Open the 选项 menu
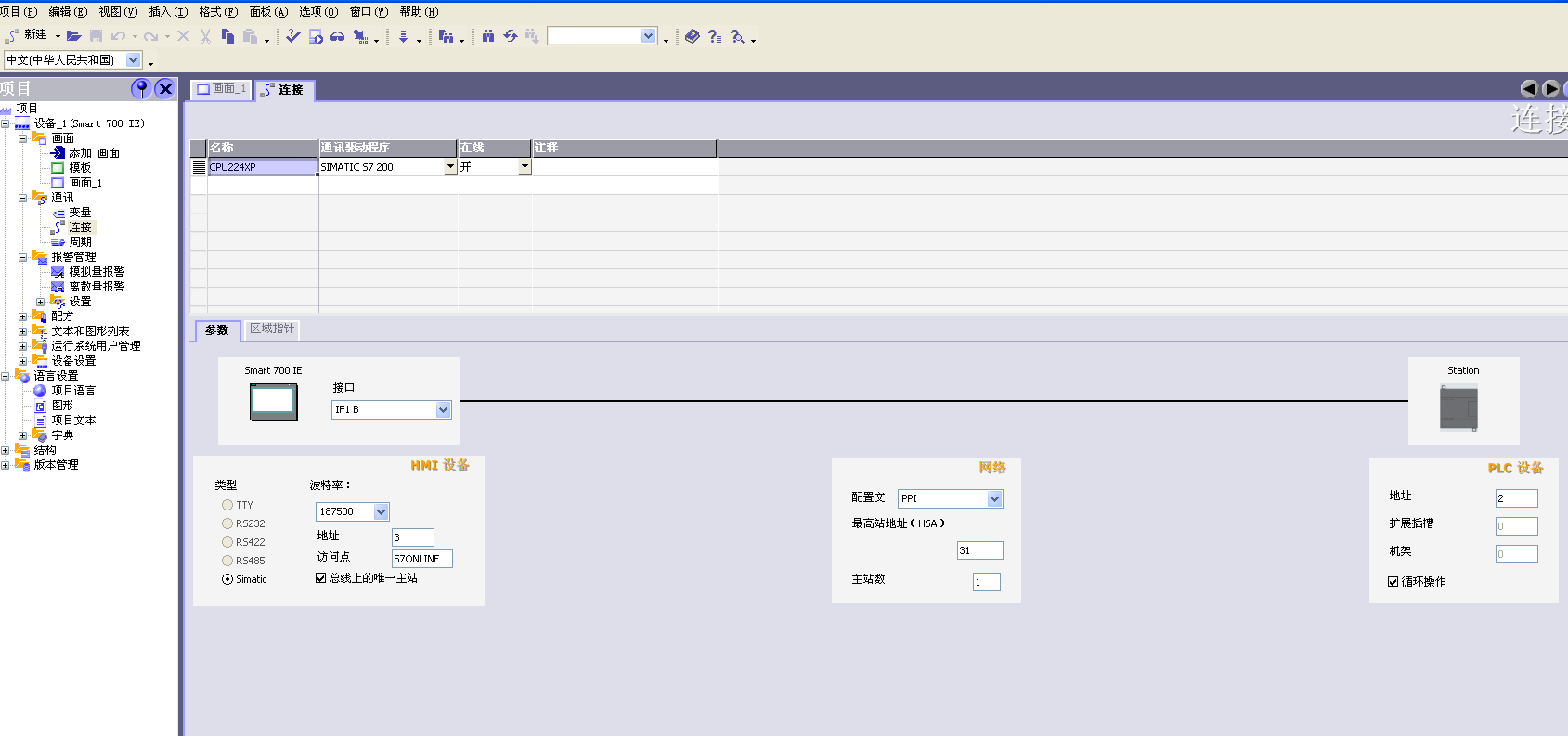 coord(317,12)
